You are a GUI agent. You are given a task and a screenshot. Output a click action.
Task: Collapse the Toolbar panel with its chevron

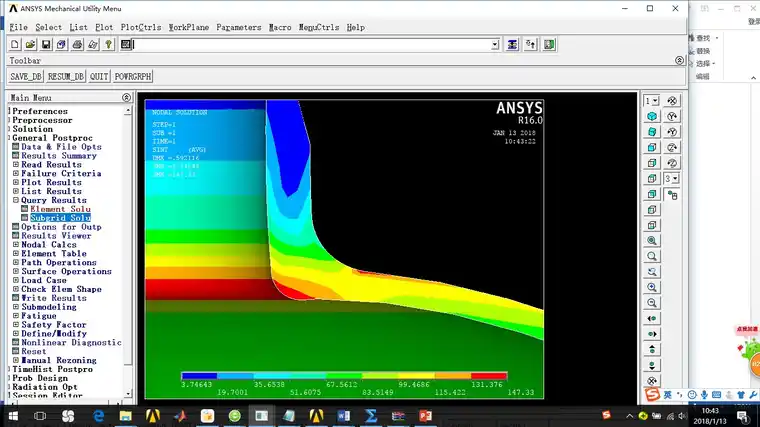tap(680, 61)
